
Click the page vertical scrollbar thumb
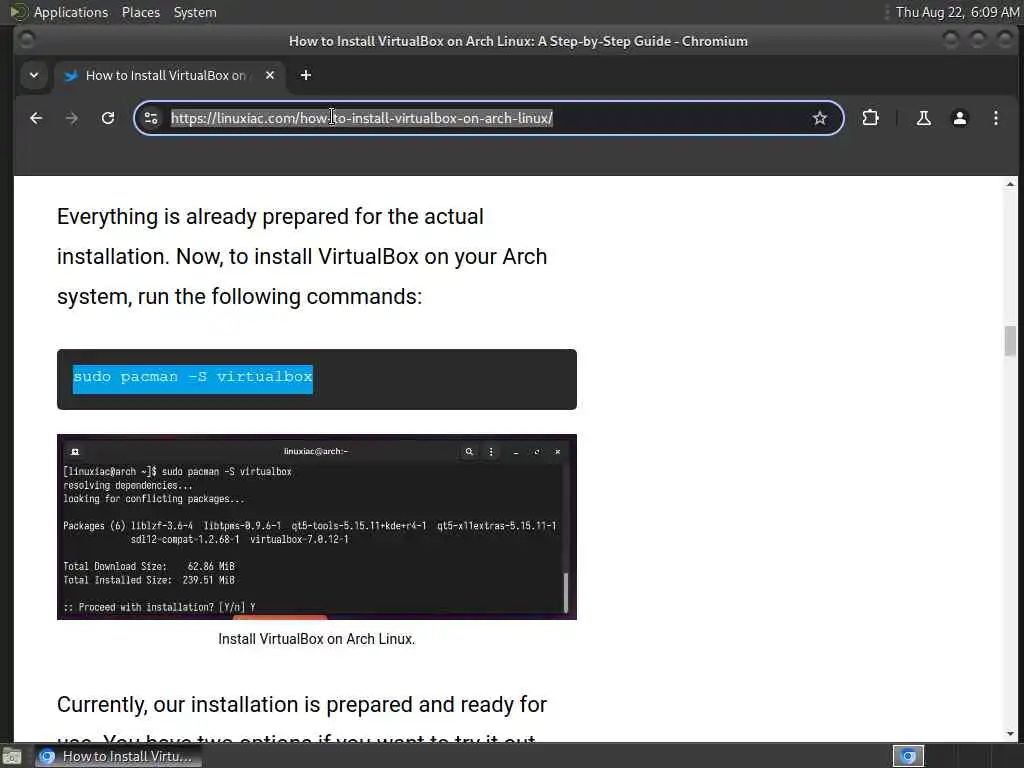[x=1010, y=341]
